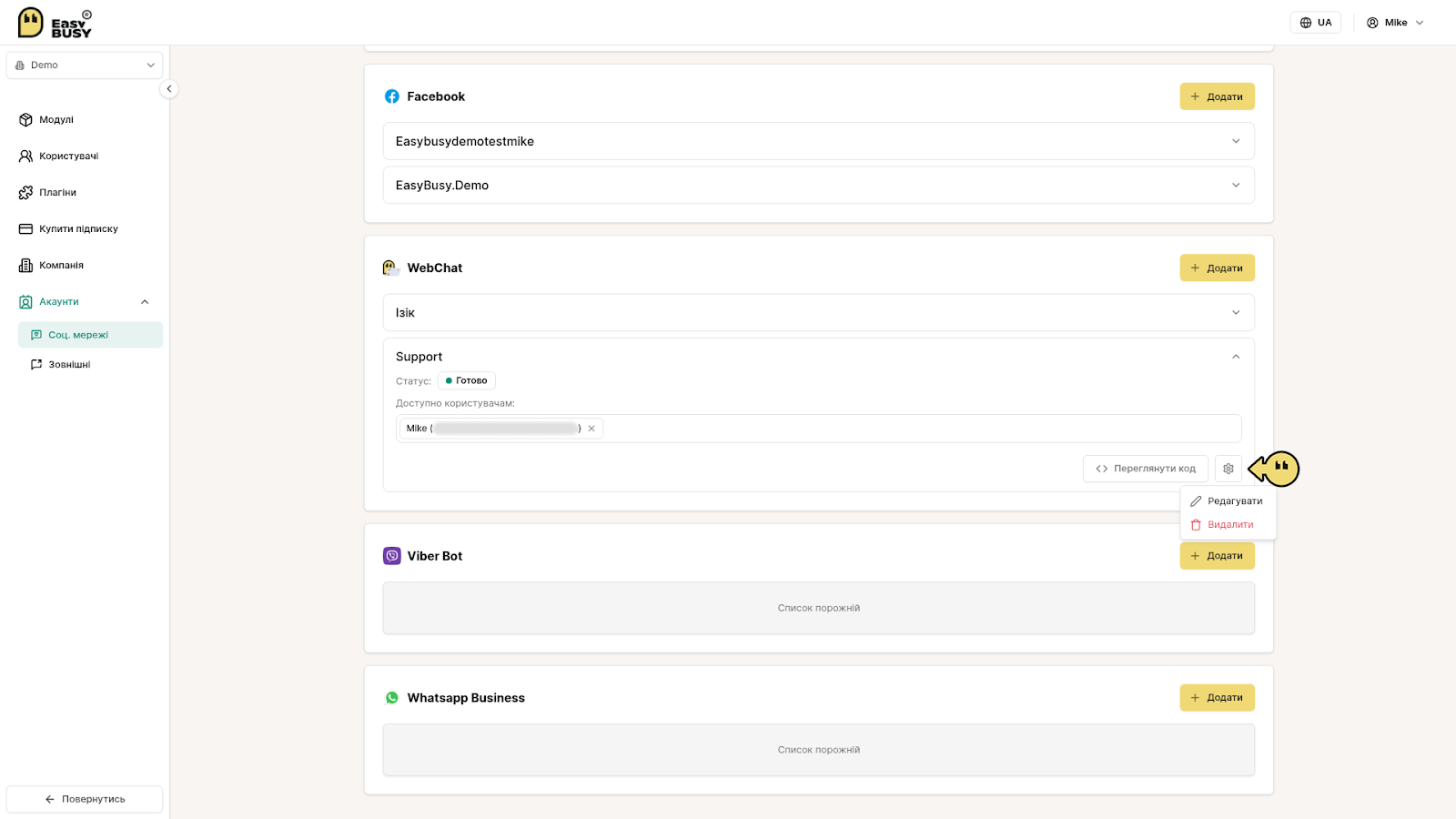Switch language via UA selector
Screen dimensions: 1456x819
[x=1315, y=23]
